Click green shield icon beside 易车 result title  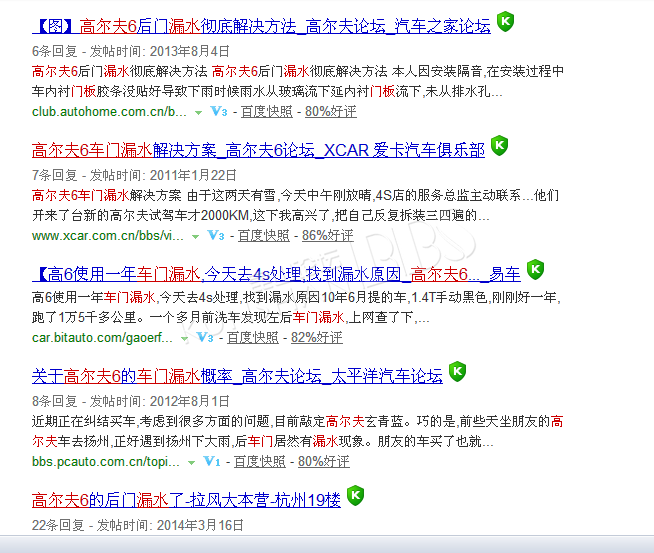536,270
